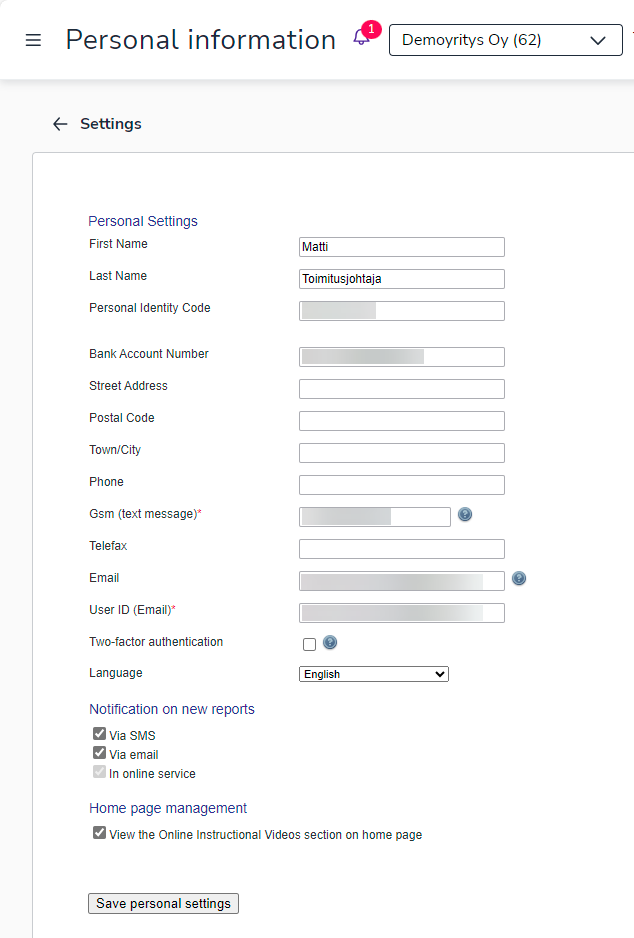Image resolution: width=634 pixels, height=938 pixels.
Task: Click help icon next to Email field
Action: 519,579
